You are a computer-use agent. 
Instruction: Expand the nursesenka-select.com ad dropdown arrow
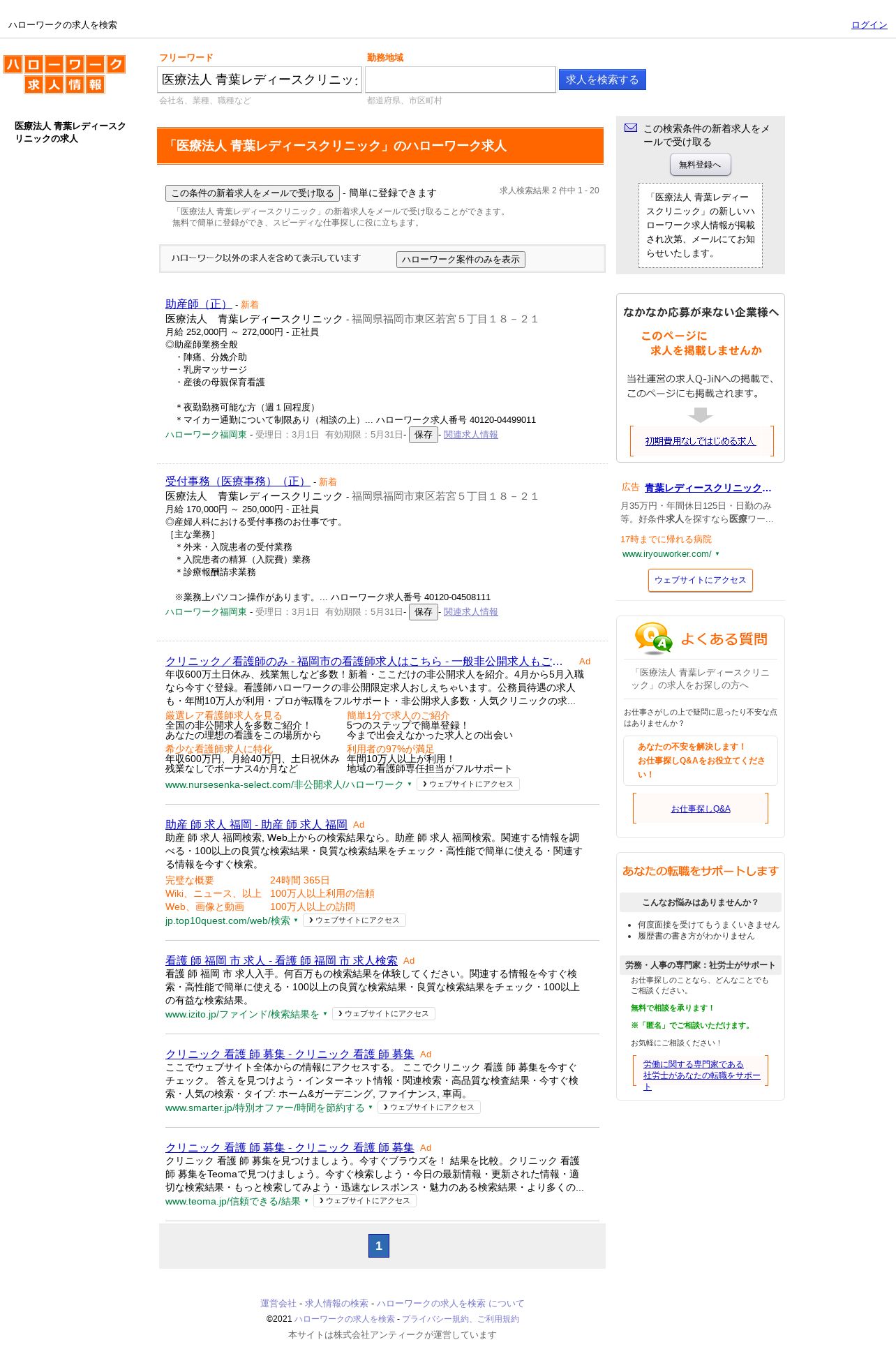[410, 784]
